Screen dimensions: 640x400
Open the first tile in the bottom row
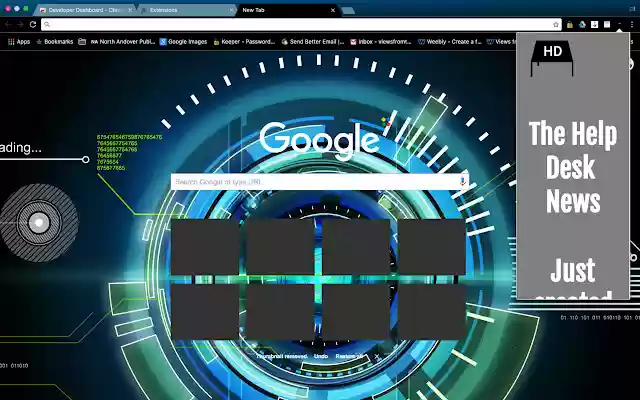(x=205, y=311)
